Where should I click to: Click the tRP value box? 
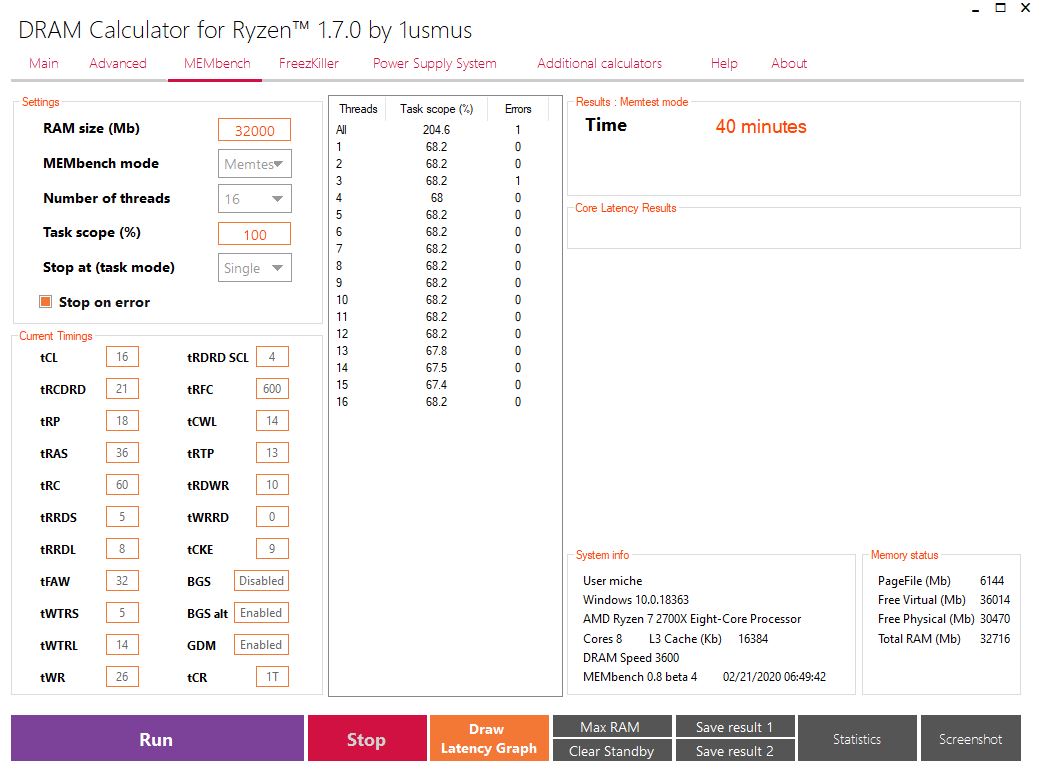pos(122,420)
